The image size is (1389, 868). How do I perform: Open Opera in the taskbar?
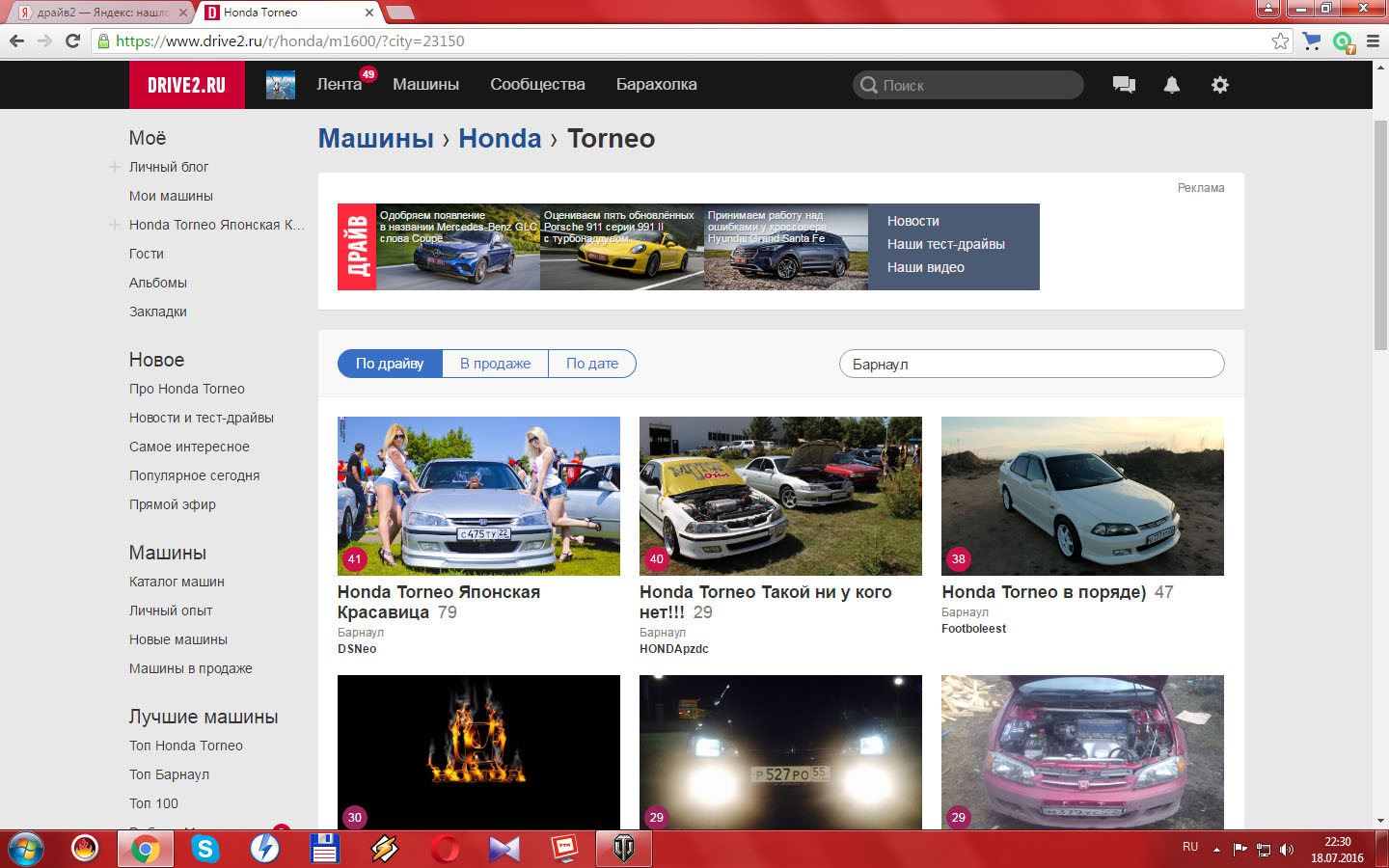click(x=445, y=849)
